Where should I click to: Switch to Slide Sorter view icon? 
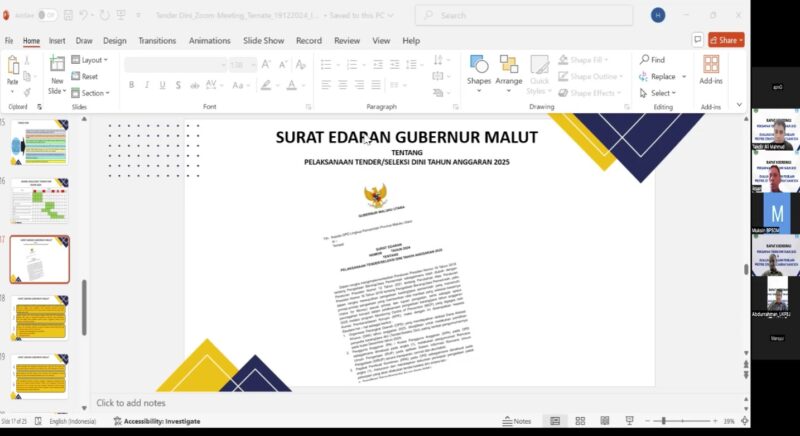[x=580, y=421]
